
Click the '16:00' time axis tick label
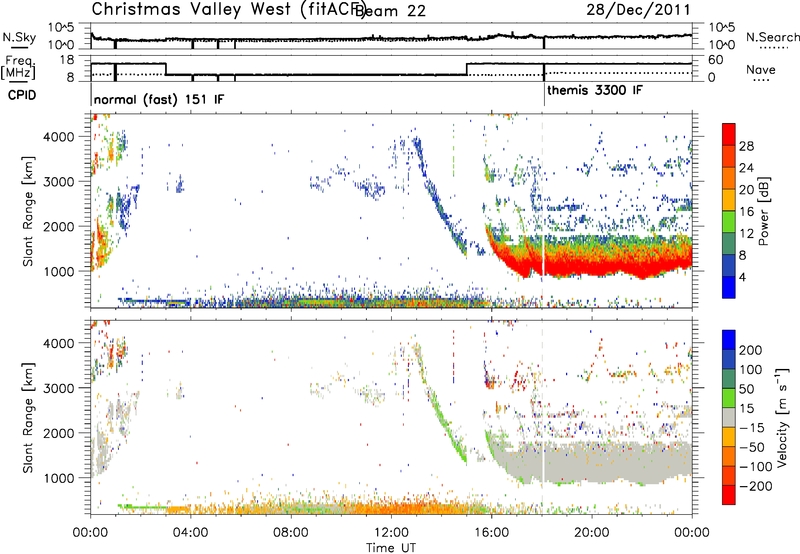tap(491, 533)
